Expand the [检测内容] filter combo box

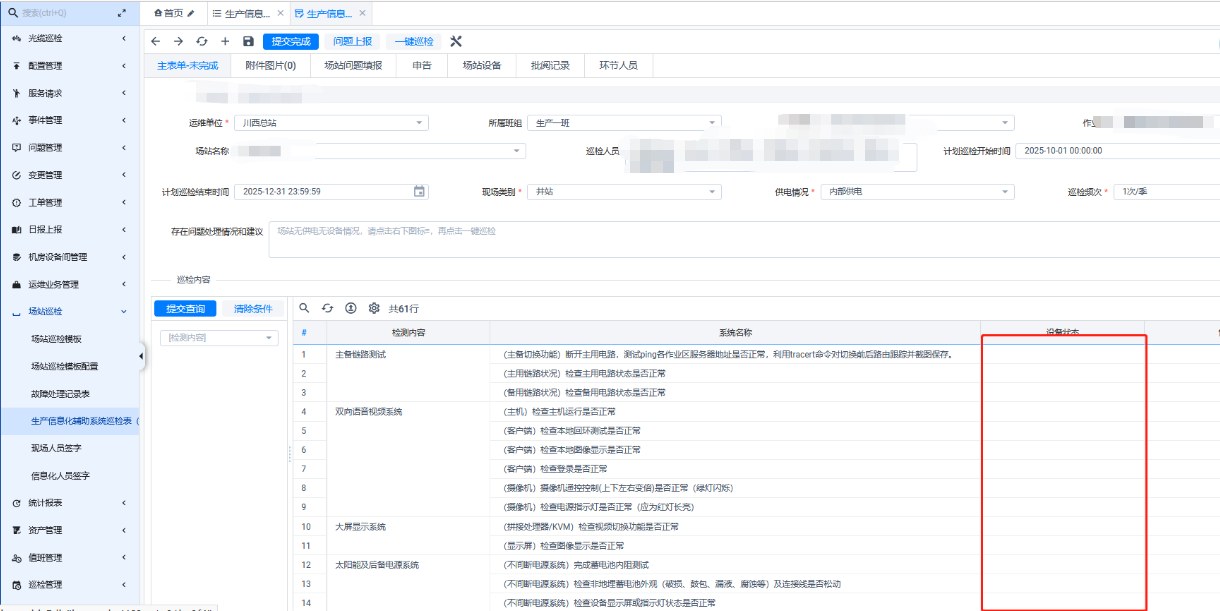(x=270, y=338)
